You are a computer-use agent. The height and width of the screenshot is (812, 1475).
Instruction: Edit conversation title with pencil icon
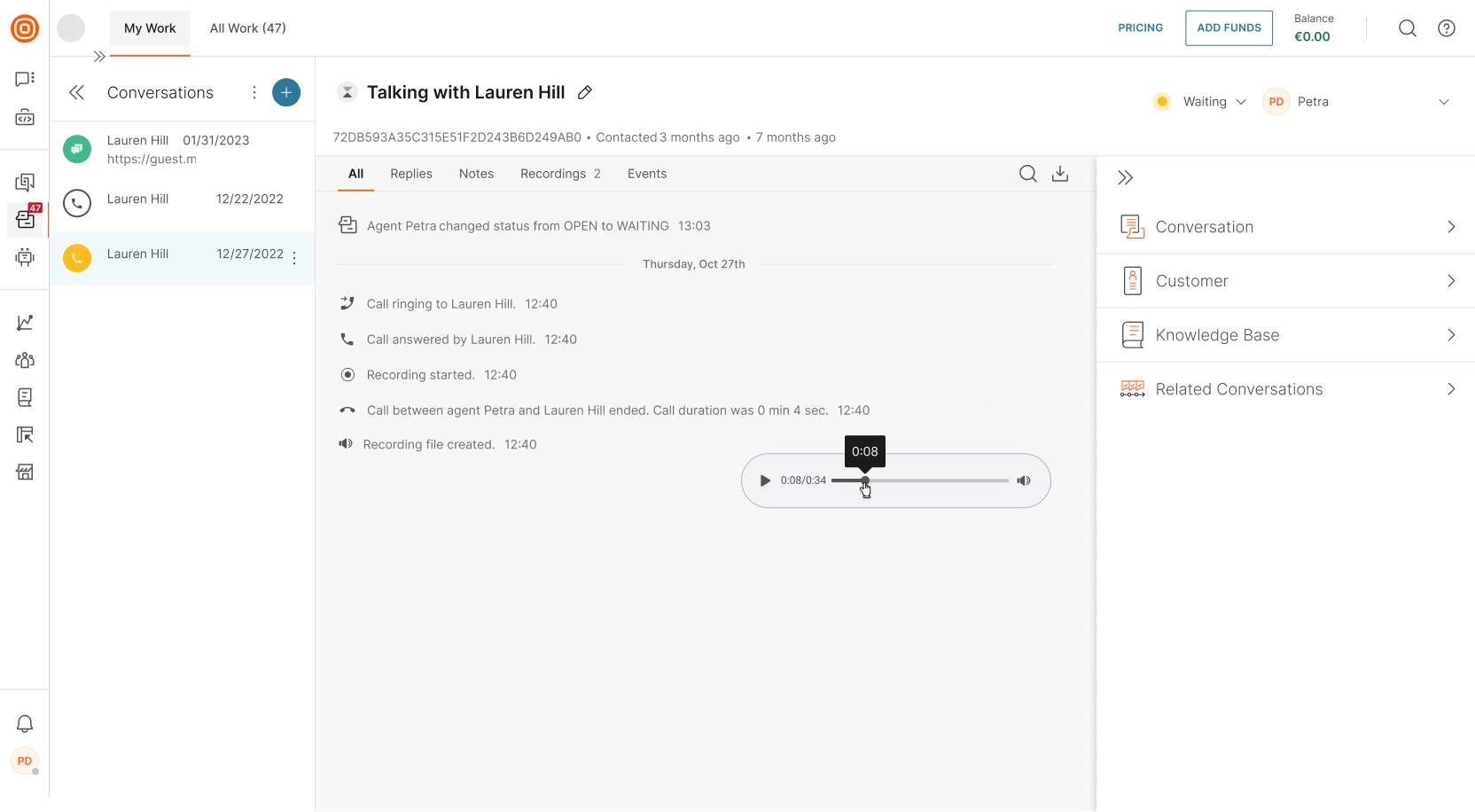click(x=585, y=92)
